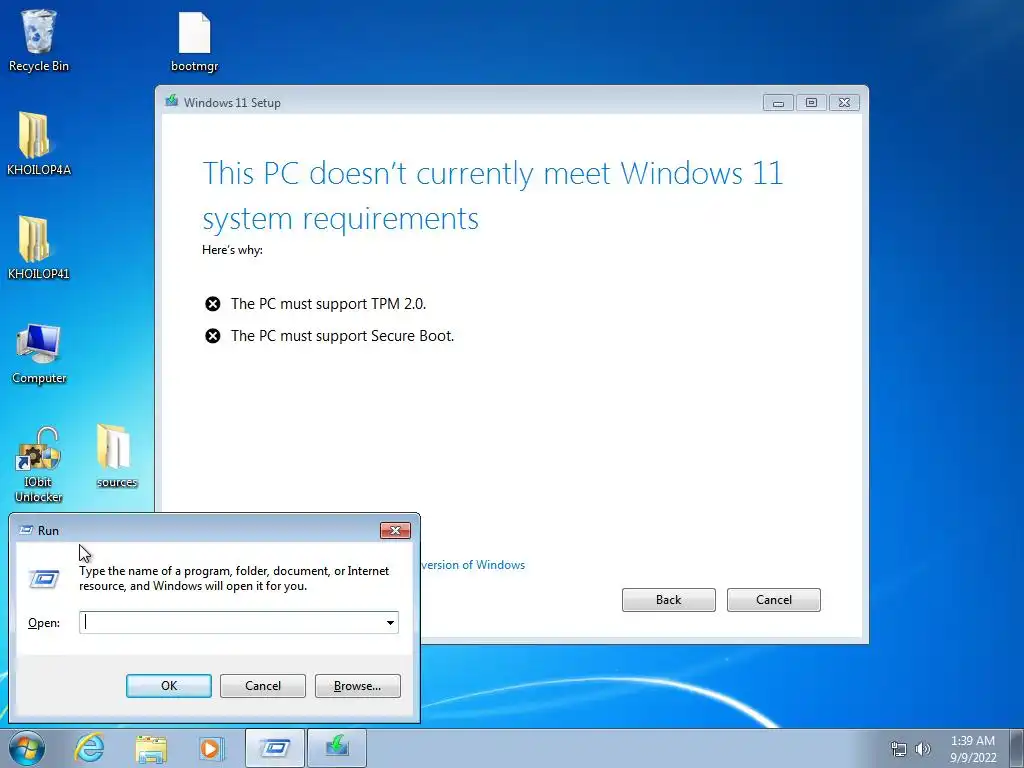Click 'The PC must support Secure Boot.' text
This screenshot has height=768, width=1024.
pyautogui.click(x=342, y=336)
